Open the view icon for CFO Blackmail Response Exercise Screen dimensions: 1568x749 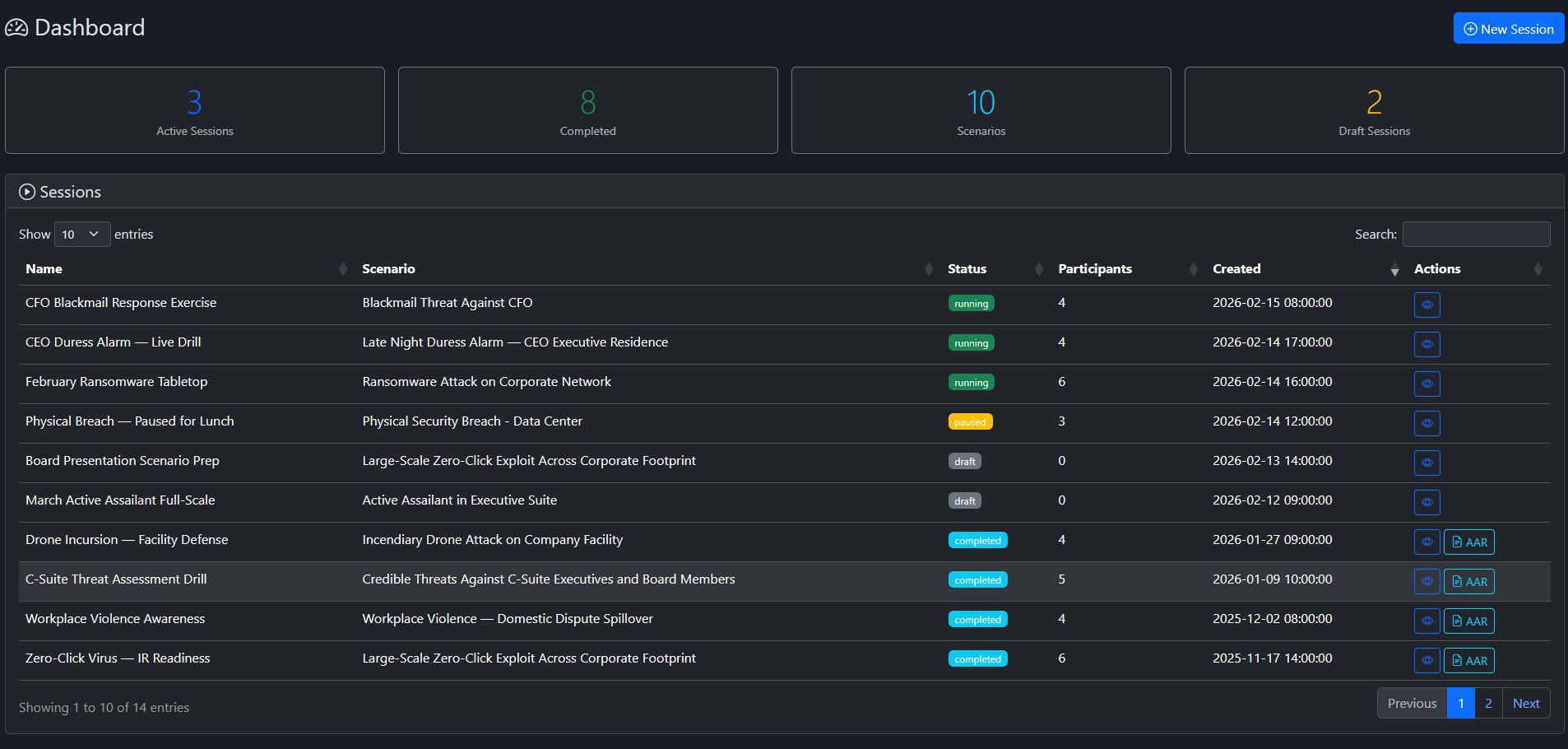[1427, 305]
